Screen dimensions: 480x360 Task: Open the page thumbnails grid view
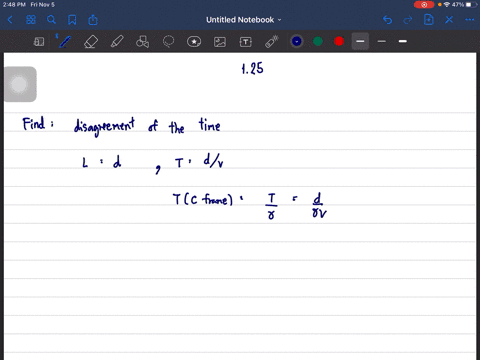click(x=31, y=20)
